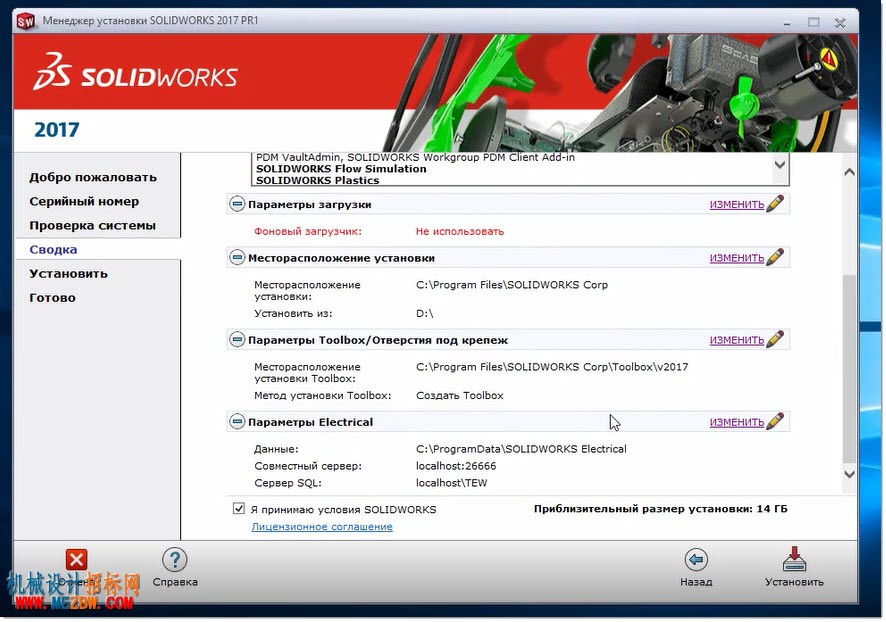Click the summary pane scroll up arrow

tap(851, 173)
